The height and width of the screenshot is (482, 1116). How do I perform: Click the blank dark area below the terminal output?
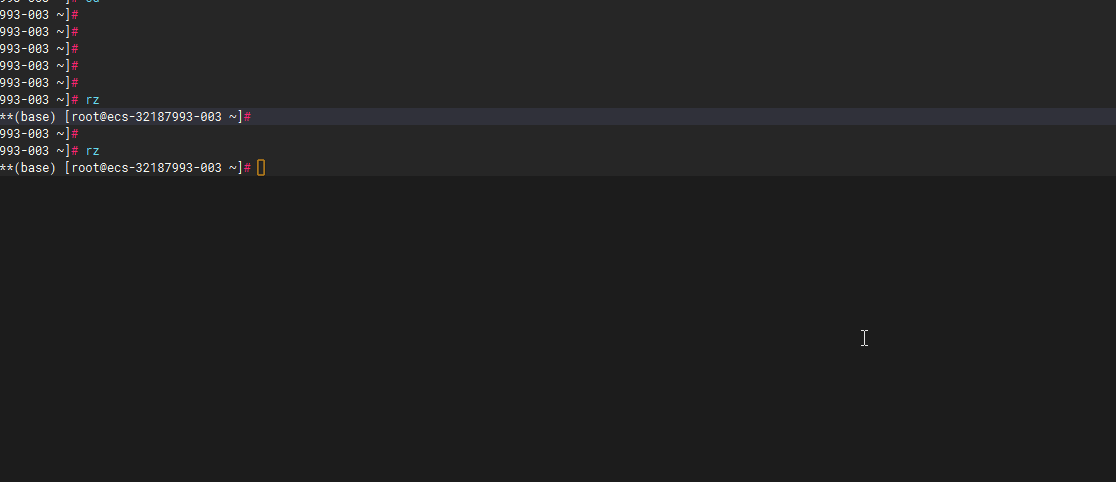tap(558, 329)
